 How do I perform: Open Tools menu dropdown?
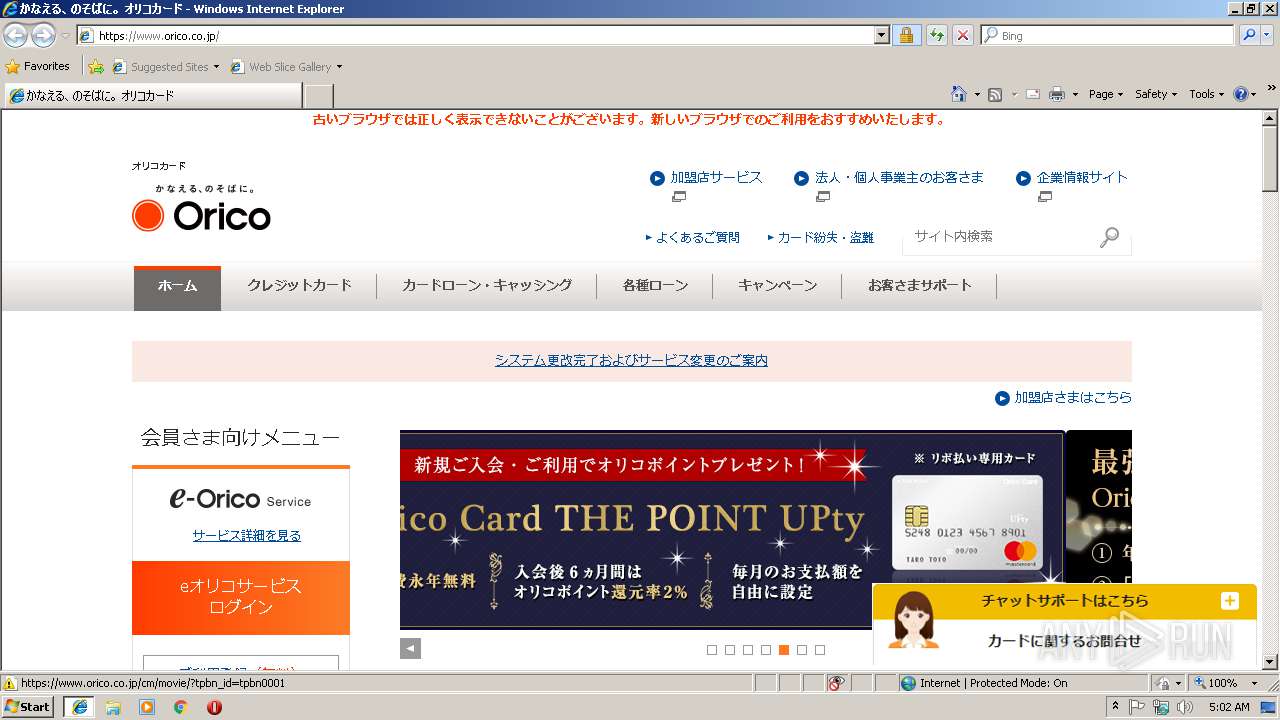pyautogui.click(x=1206, y=94)
